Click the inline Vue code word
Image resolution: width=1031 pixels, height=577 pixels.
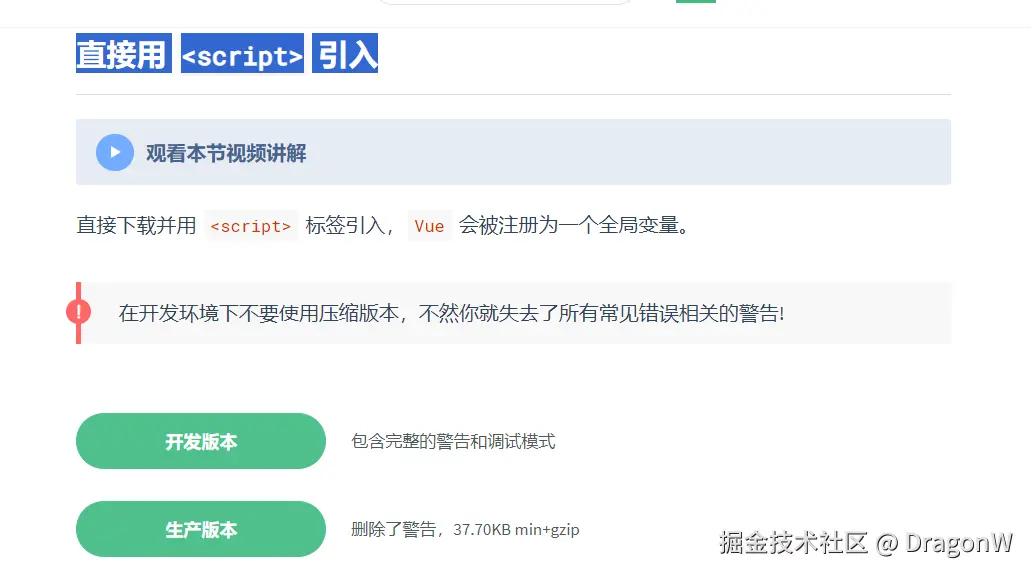[429, 226]
